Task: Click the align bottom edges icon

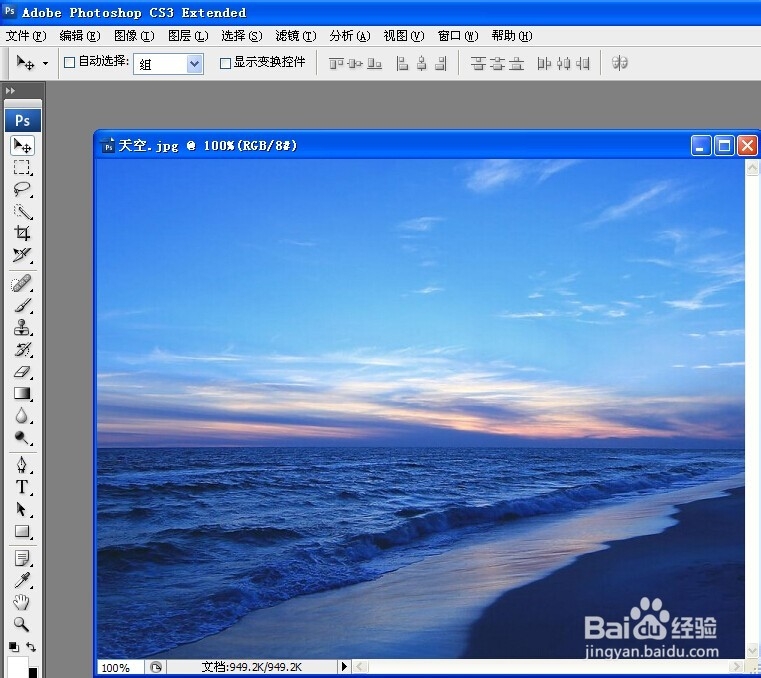Action: point(374,63)
